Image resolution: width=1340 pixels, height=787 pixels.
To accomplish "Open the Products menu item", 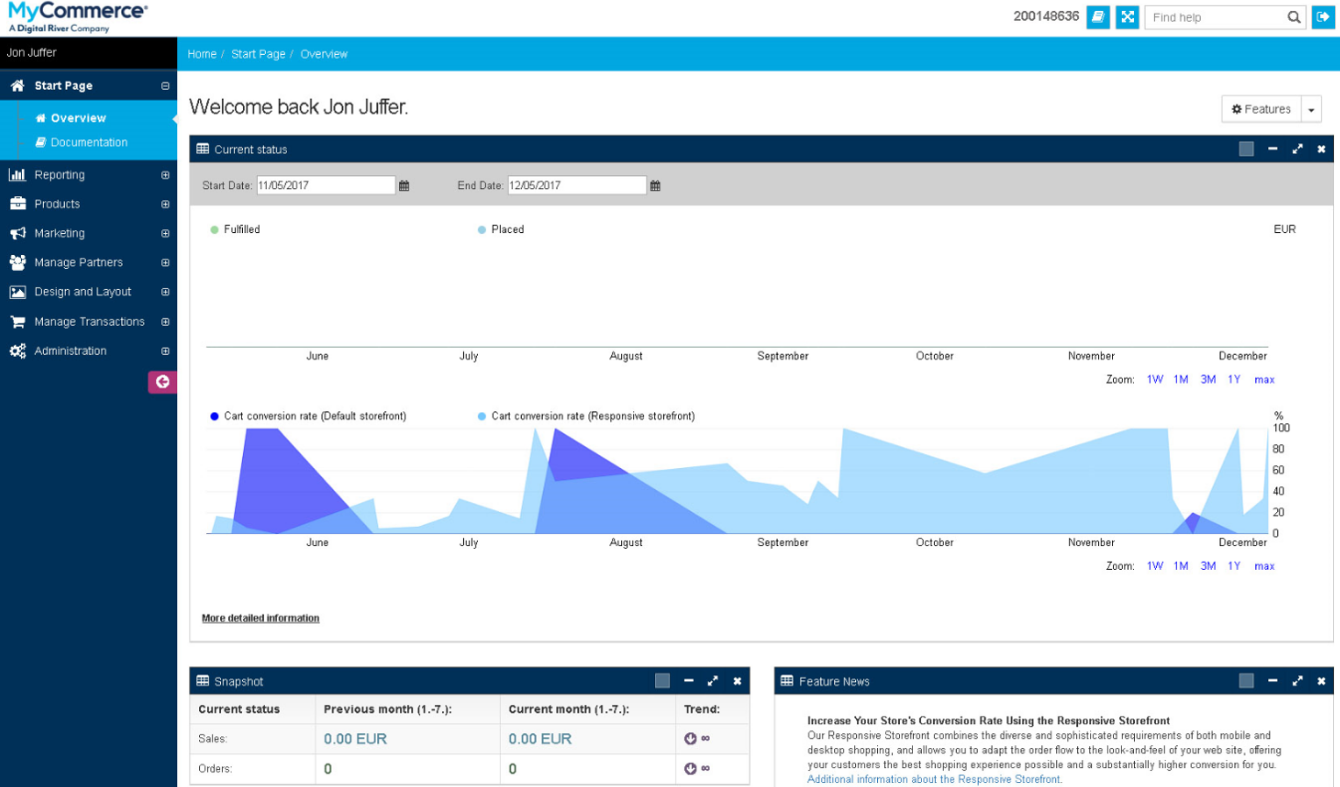I will click(x=57, y=204).
